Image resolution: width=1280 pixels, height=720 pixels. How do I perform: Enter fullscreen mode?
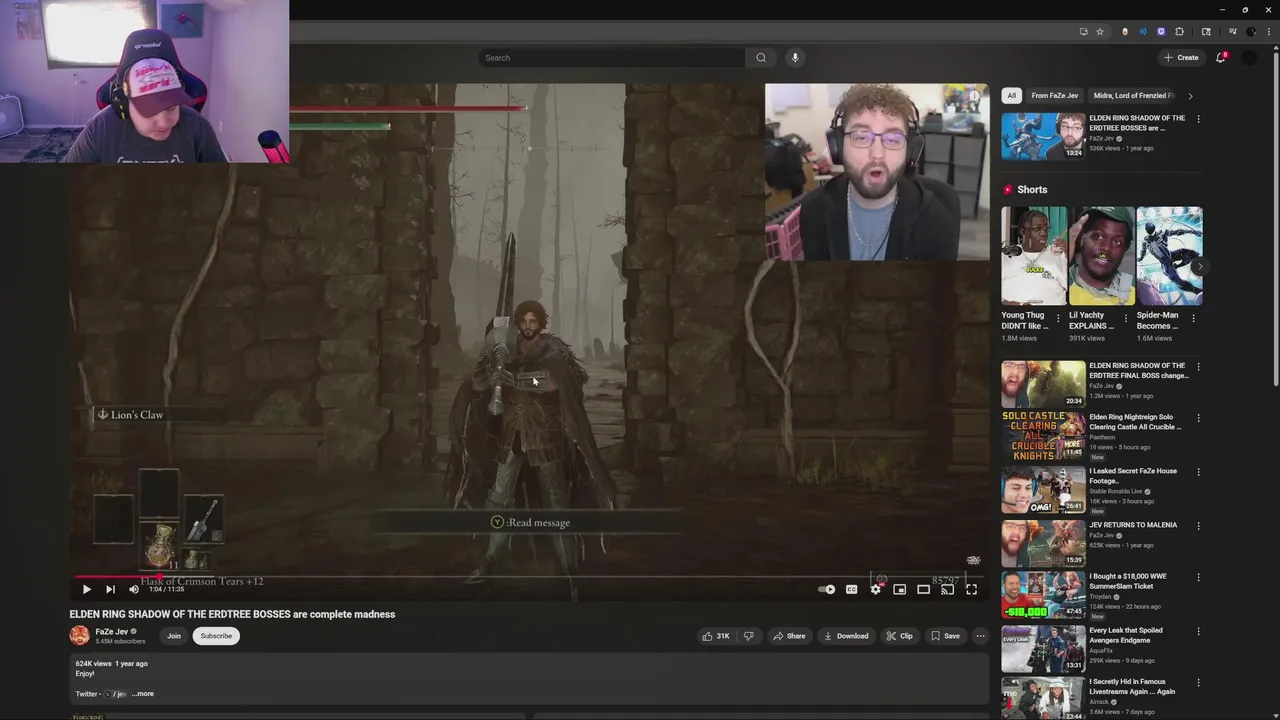971,589
